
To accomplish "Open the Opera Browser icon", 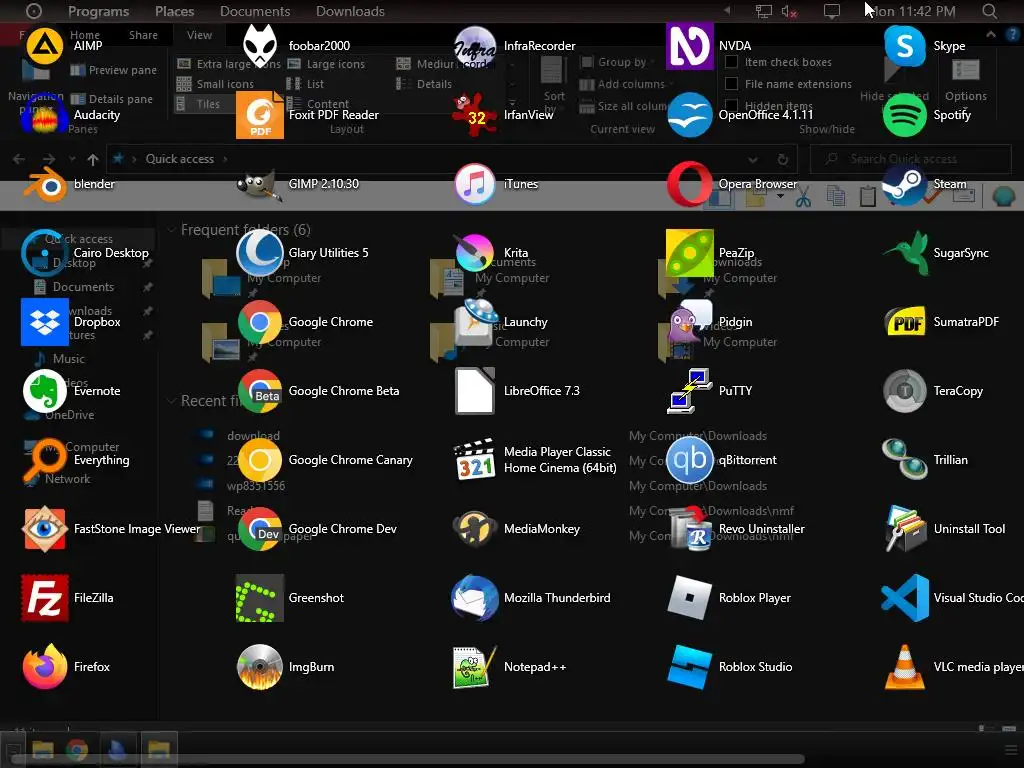I will (x=690, y=184).
